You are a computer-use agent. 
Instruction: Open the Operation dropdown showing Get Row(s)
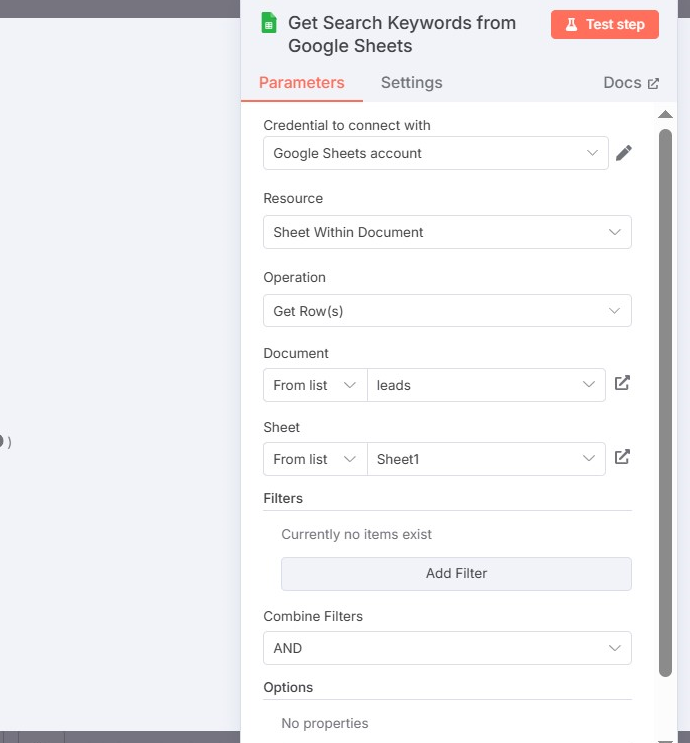447,311
